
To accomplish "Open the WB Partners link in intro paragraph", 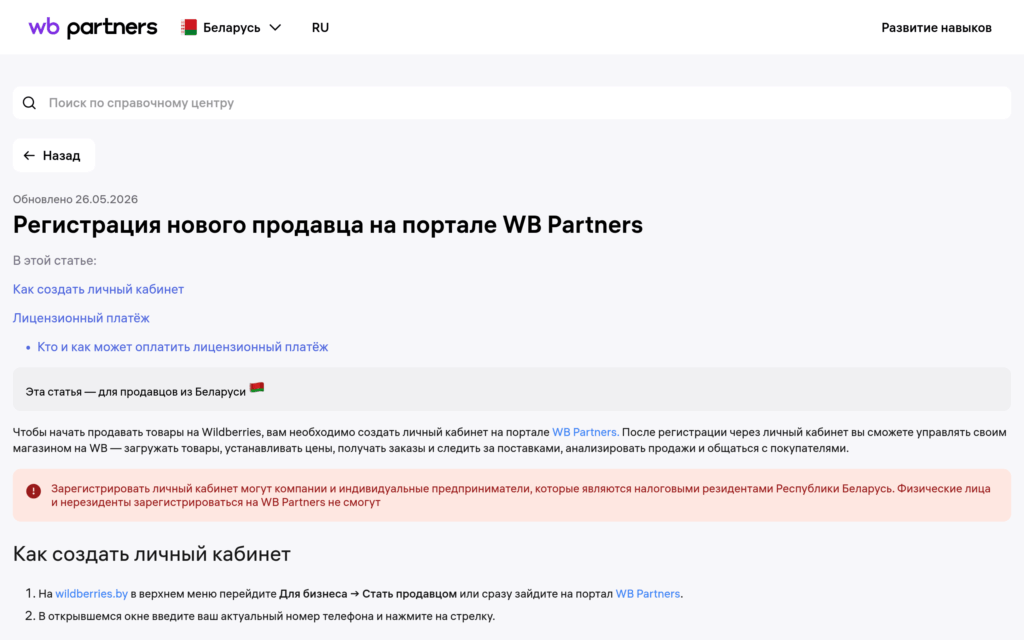I will point(585,432).
